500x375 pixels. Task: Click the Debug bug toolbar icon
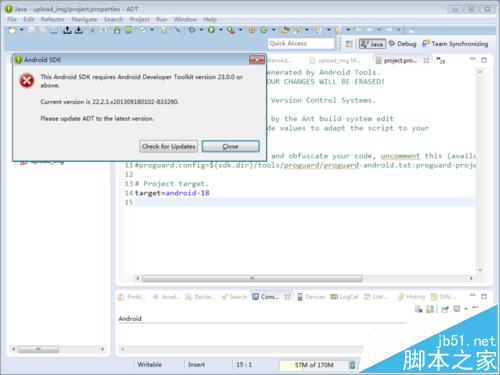point(192,30)
